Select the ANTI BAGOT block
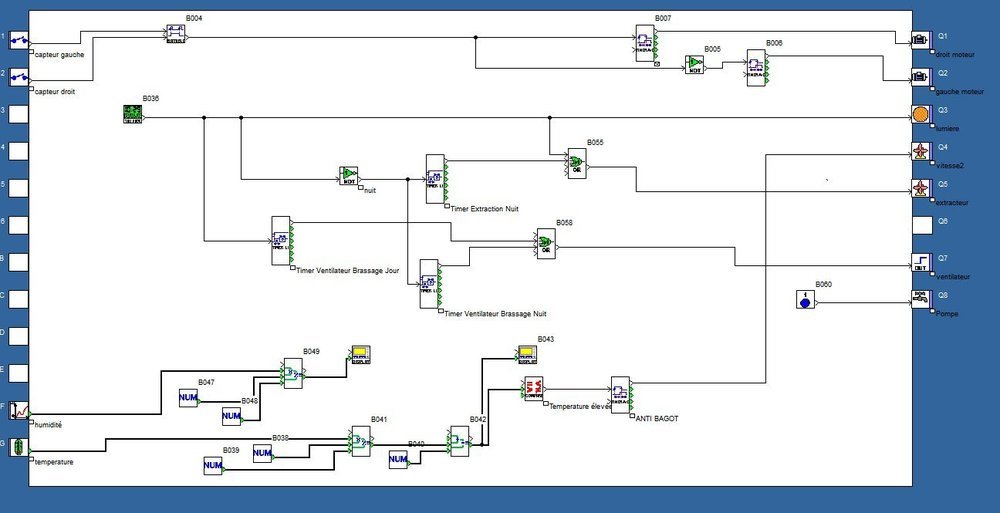This screenshot has width=1000, height=513. [621, 395]
